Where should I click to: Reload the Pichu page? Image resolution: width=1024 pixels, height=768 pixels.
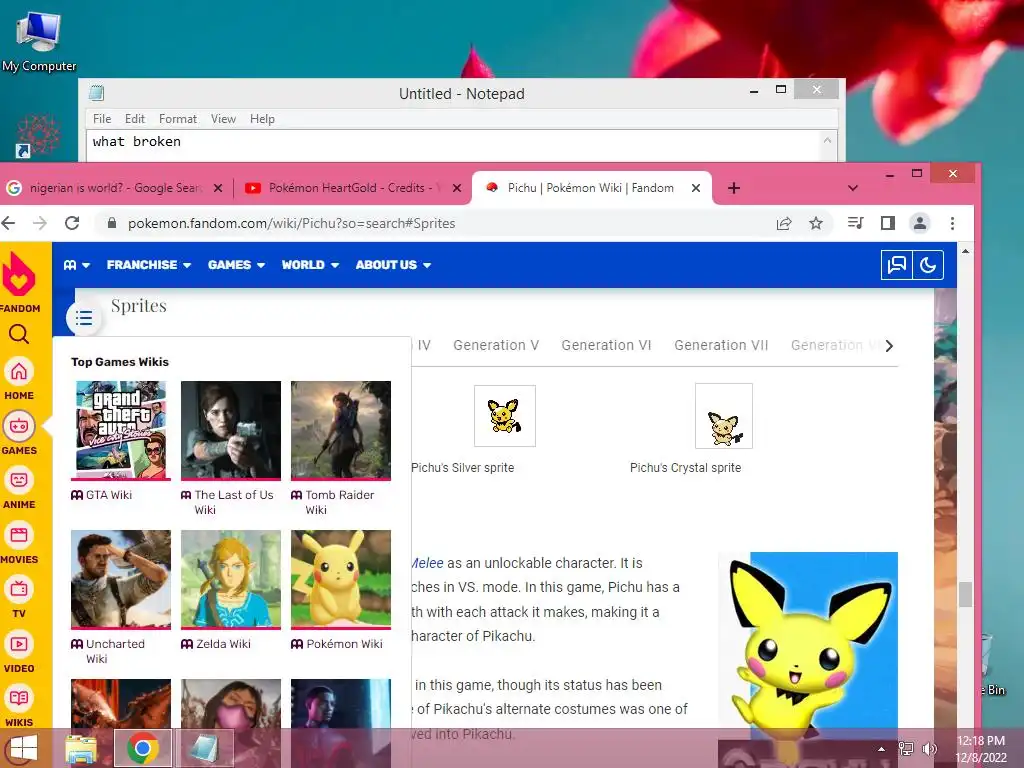pos(72,223)
